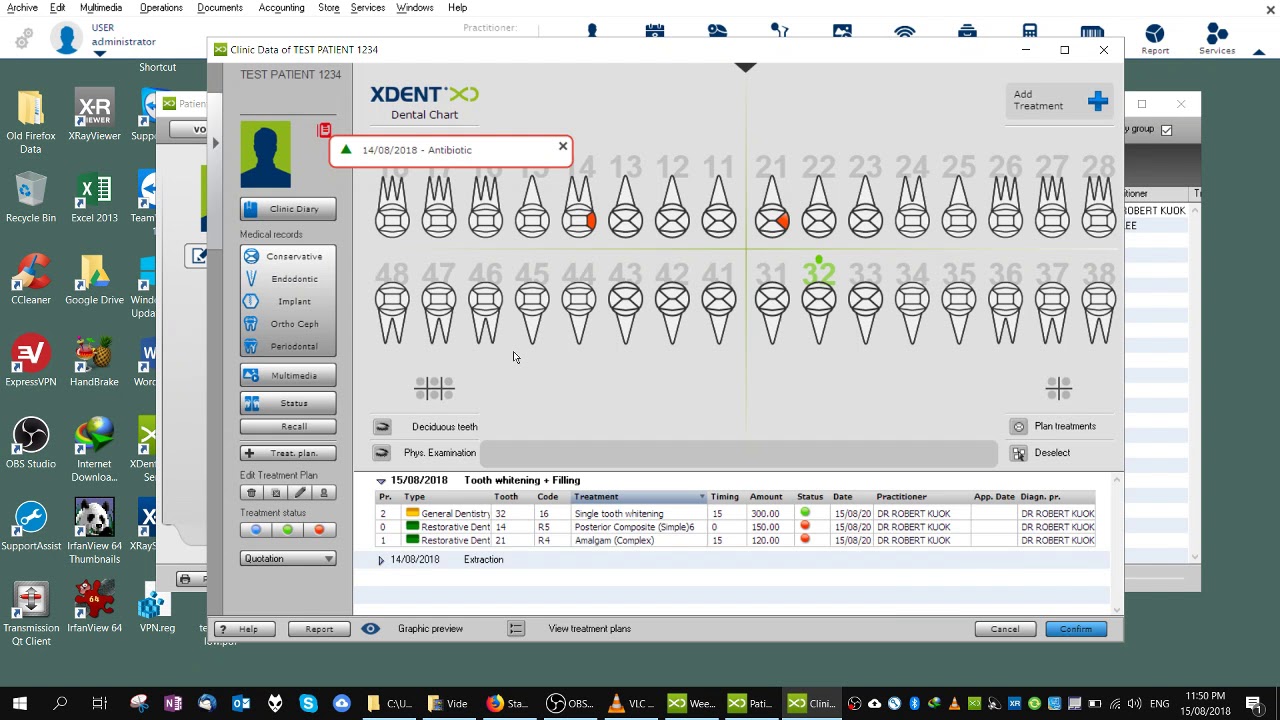
Task: Open the Implant medical record
Action: (x=288, y=301)
